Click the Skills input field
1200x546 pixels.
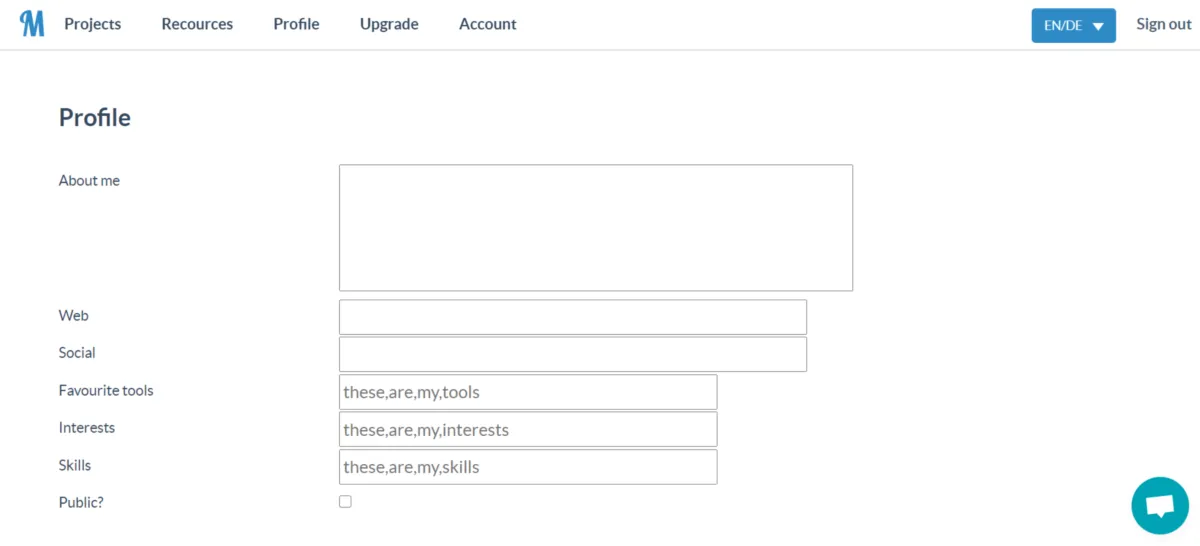pyautogui.click(x=527, y=467)
